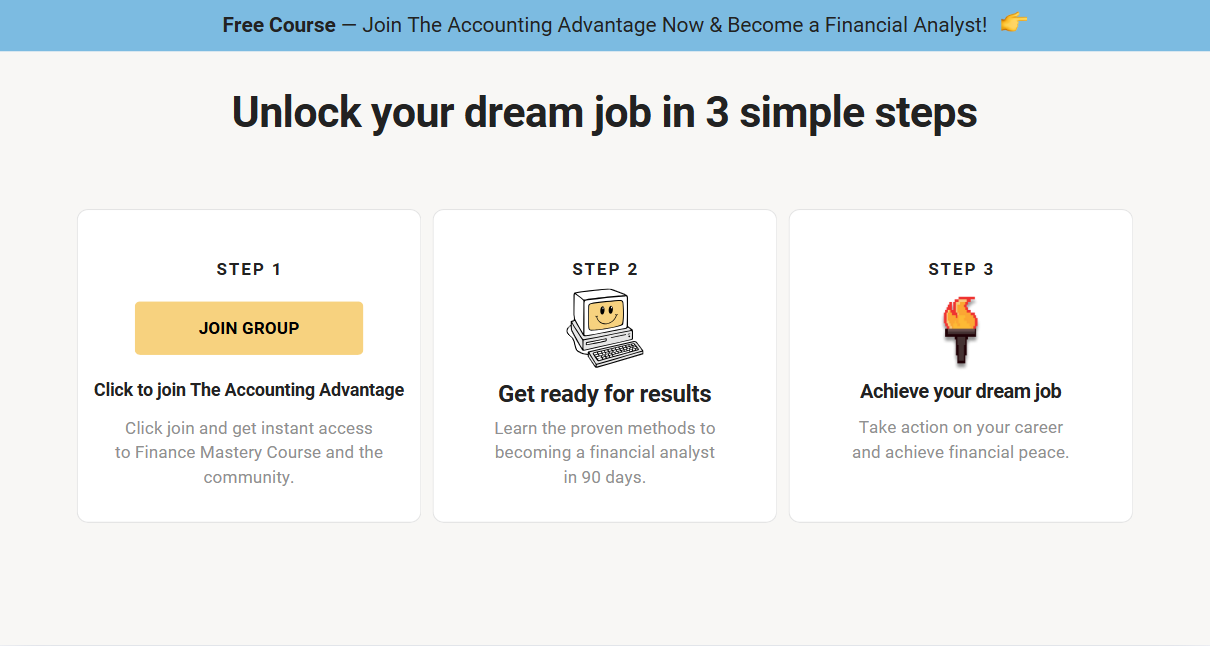Select the STEP 2 label
Screen dimensions: 1210x646
click(x=605, y=269)
